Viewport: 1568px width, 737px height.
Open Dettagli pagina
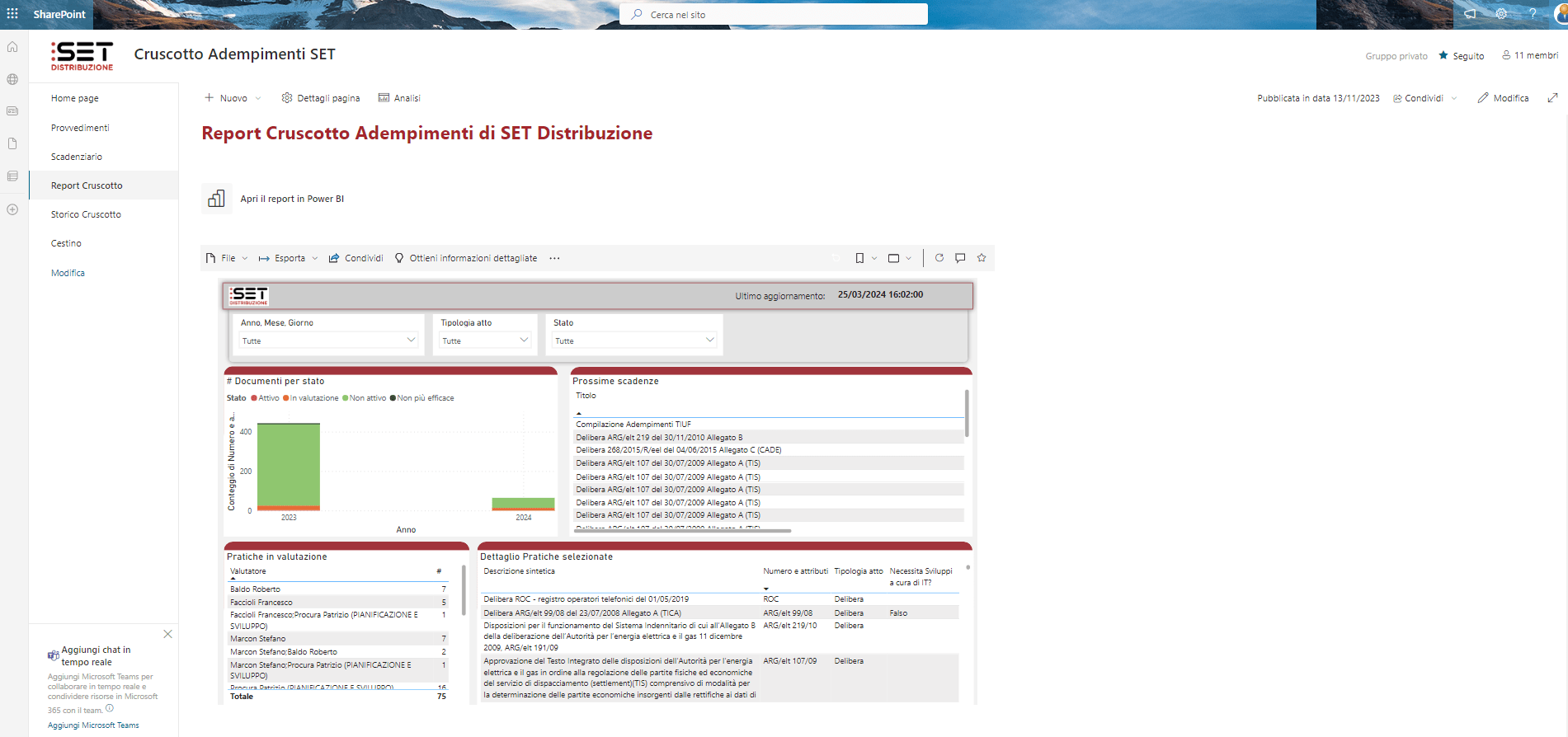click(321, 98)
